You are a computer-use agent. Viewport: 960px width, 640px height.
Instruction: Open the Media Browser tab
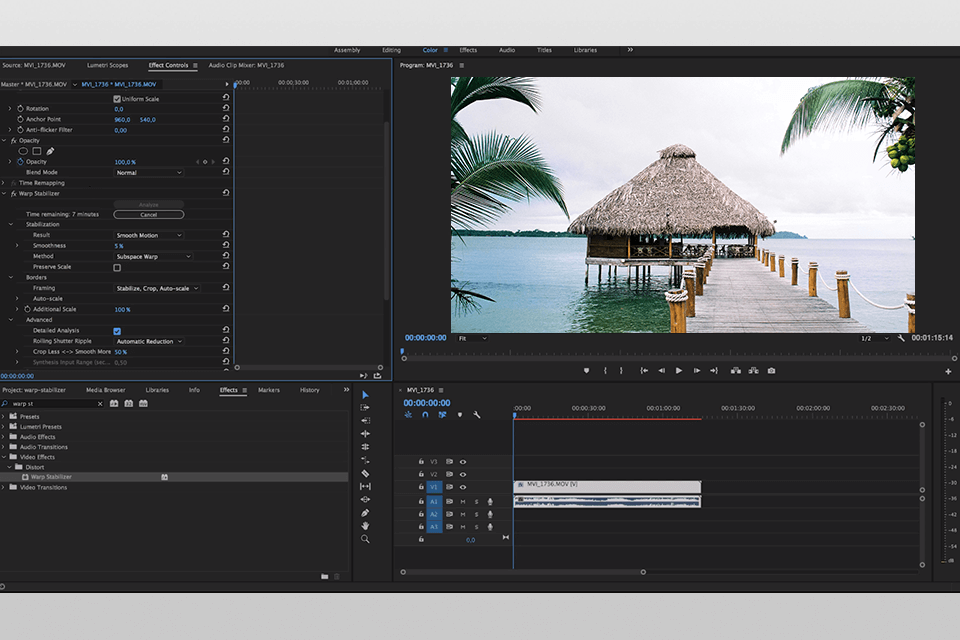105,390
